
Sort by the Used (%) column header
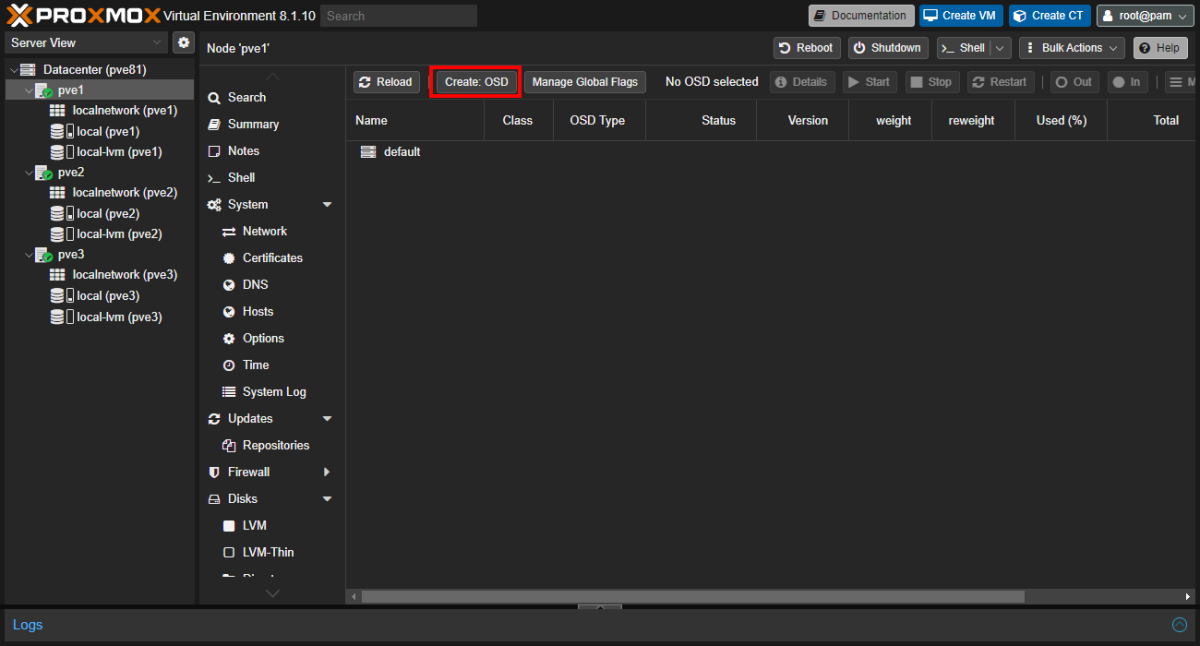tap(1061, 120)
